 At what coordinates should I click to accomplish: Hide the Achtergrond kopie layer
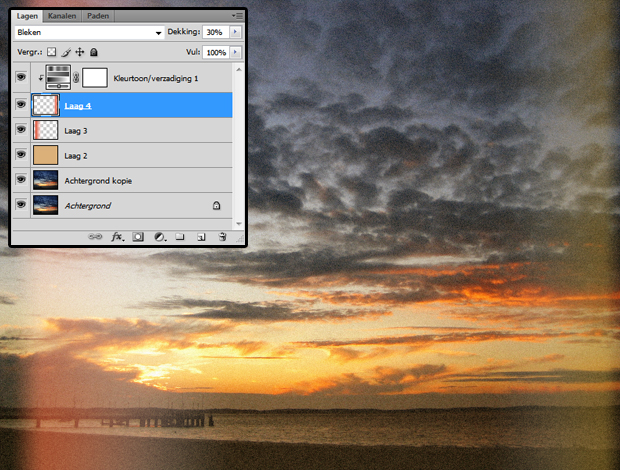point(21,180)
